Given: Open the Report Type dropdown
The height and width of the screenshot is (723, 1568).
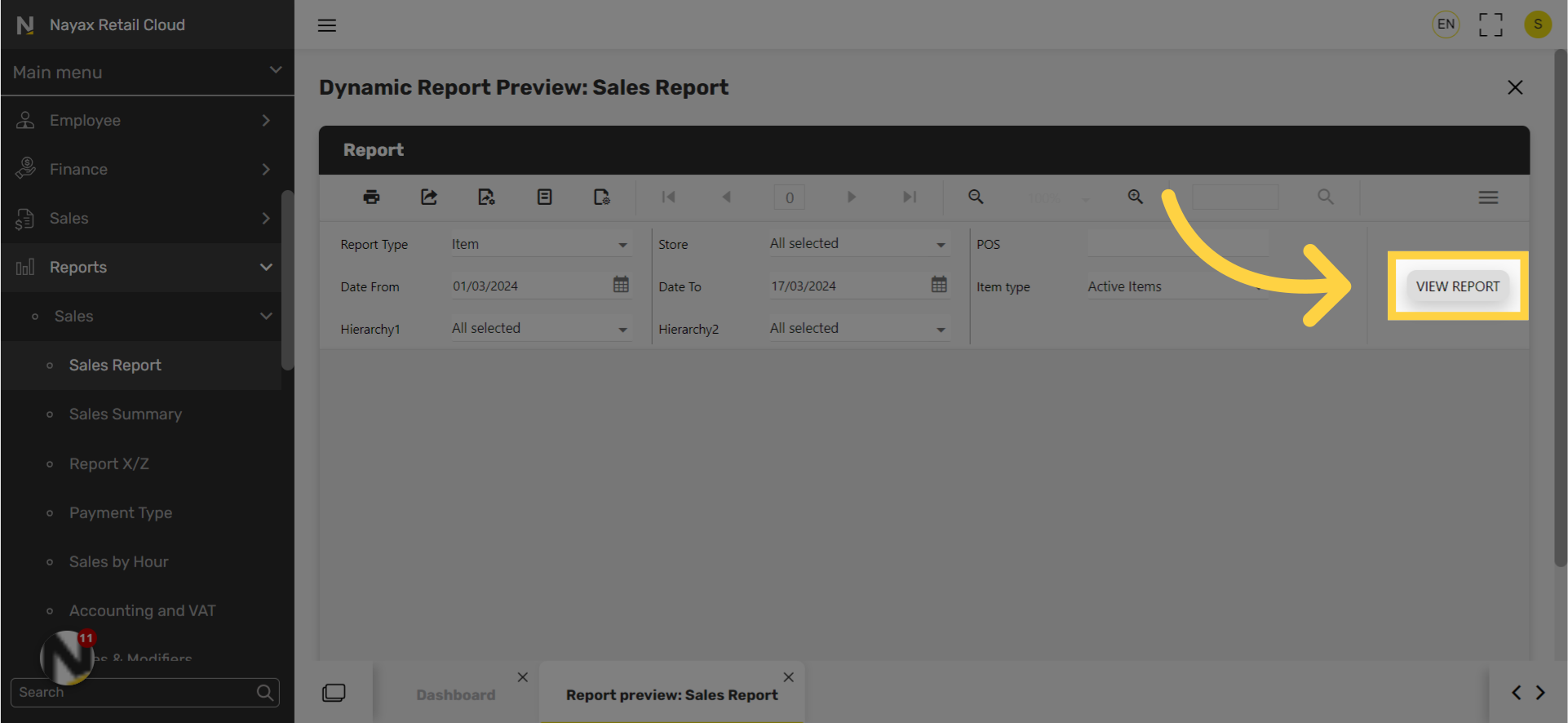Looking at the screenshot, I should pyautogui.click(x=541, y=244).
